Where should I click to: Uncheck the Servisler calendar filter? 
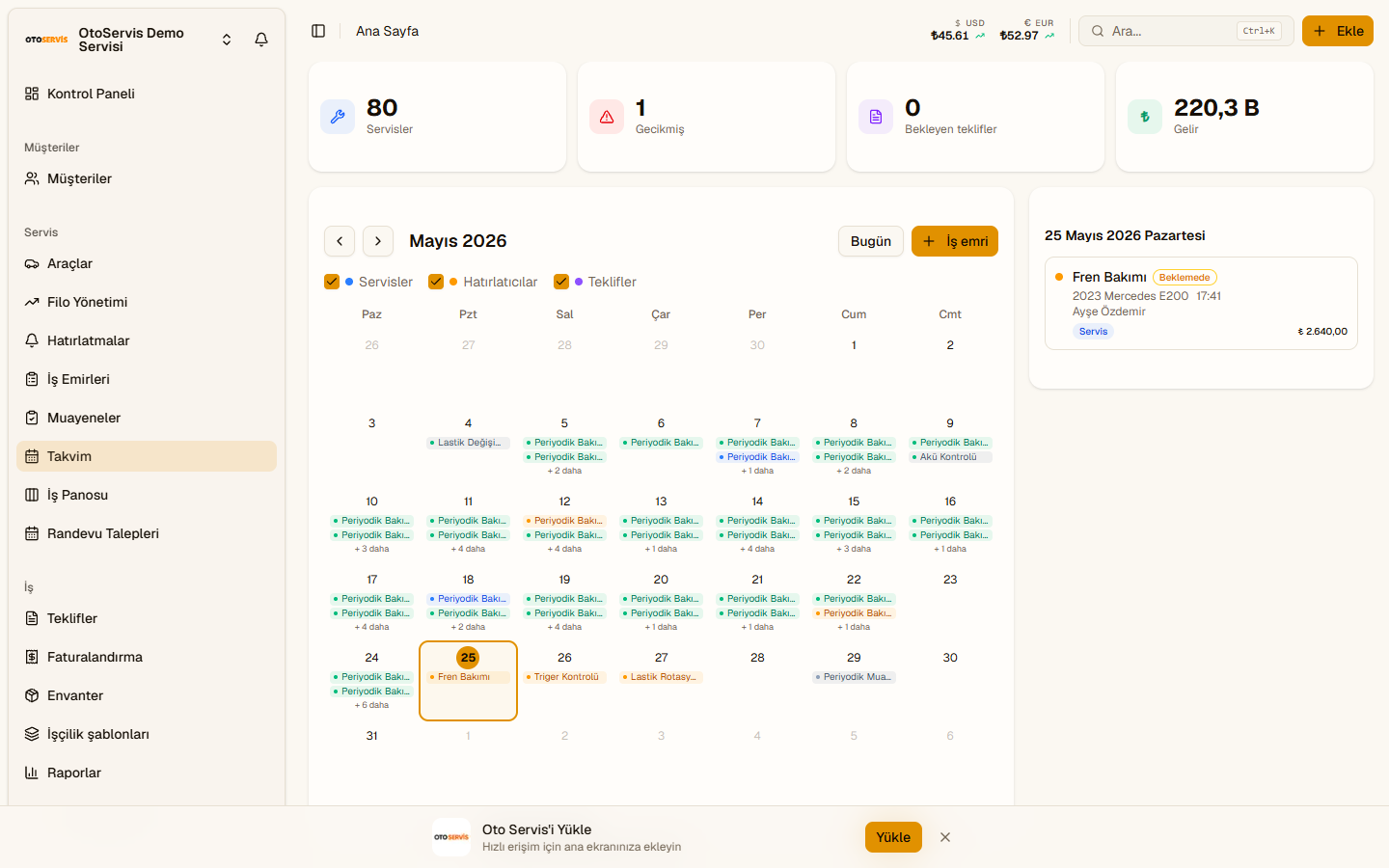pyautogui.click(x=332, y=282)
